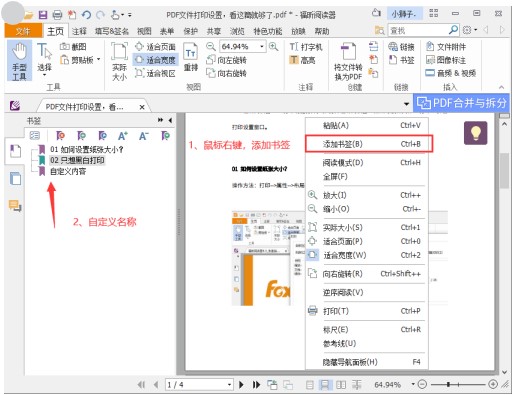The height and width of the screenshot is (395, 513).
Task: Switch to the View (视图) ribbon tab
Action: click(x=144, y=31)
